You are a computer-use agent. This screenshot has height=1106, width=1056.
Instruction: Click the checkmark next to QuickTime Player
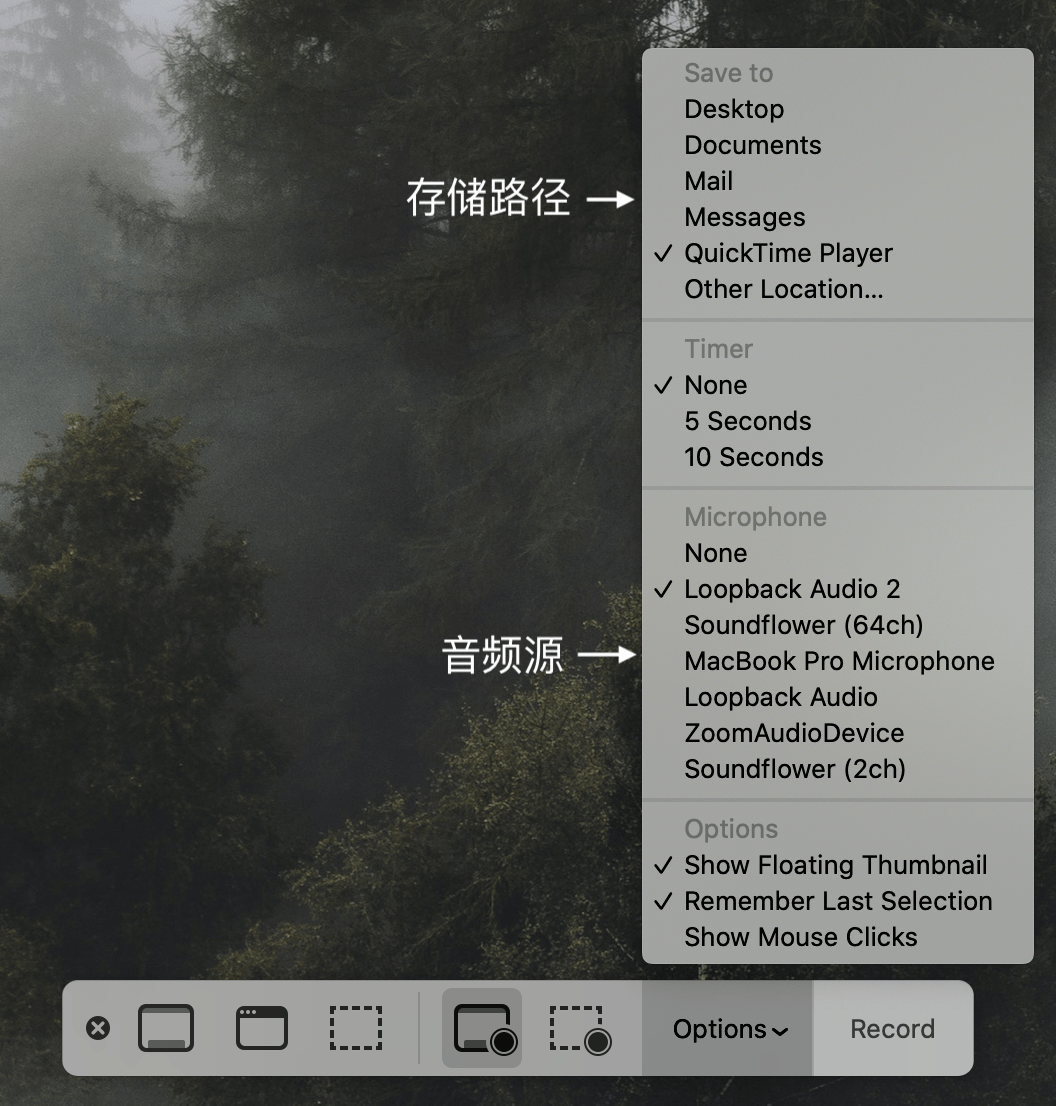663,253
